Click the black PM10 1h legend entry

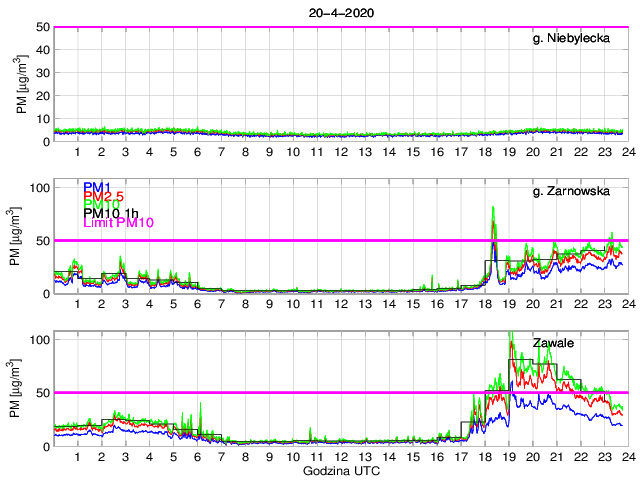[x=111, y=214]
